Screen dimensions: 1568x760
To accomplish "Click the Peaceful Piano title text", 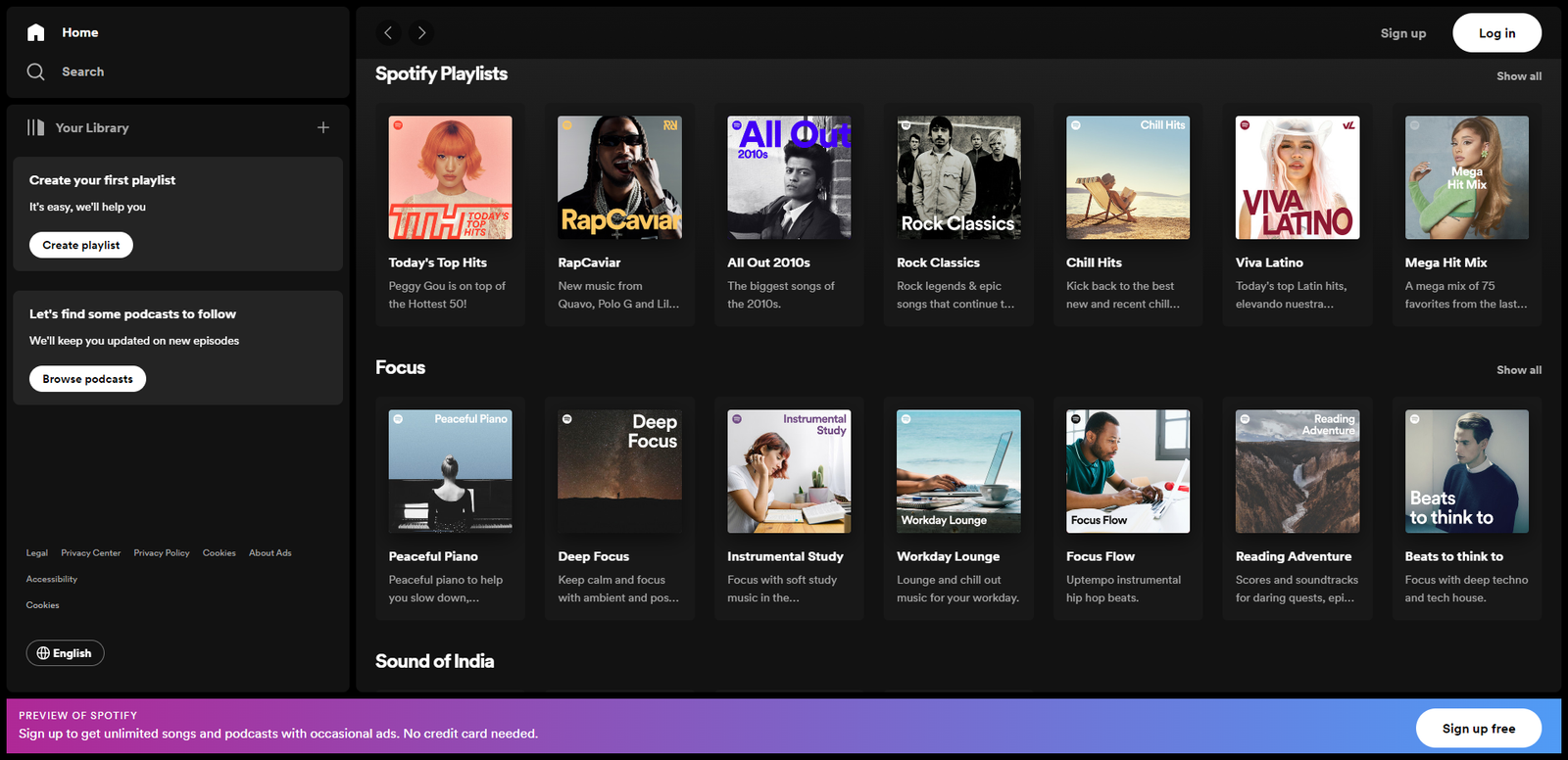I will click(433, 556).
